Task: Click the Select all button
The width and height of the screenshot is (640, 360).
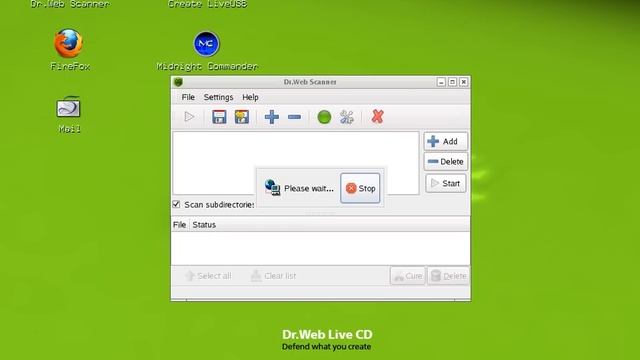Action: (x=208, y=276)
